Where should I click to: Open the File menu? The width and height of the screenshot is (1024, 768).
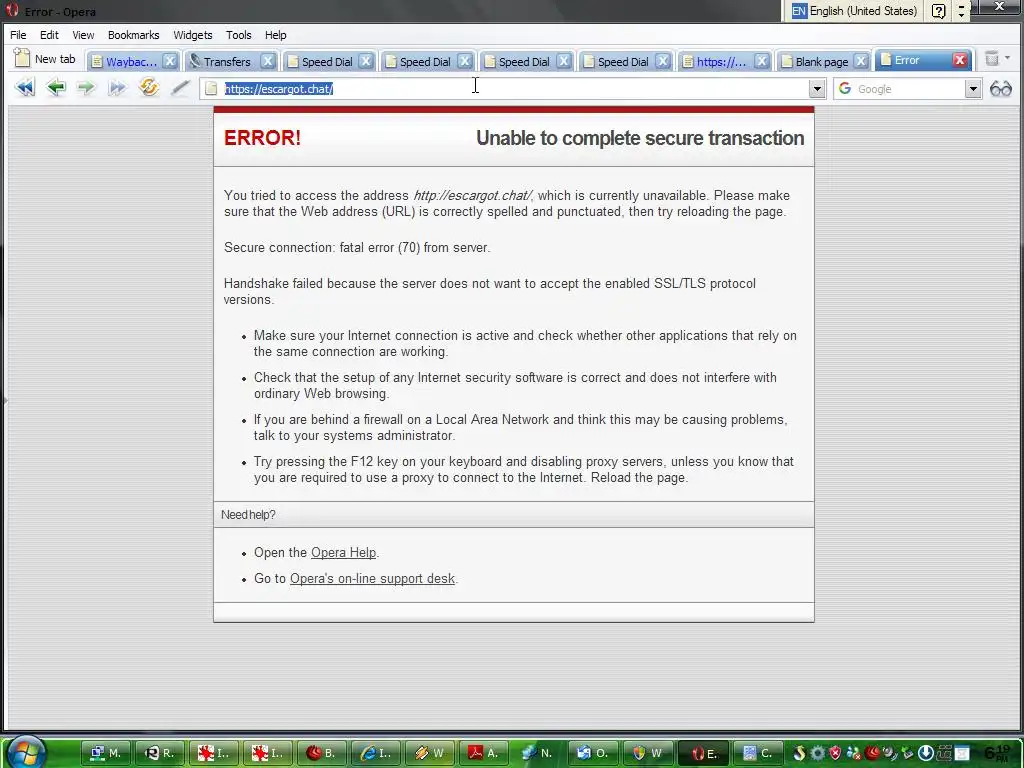click(18, 35)
